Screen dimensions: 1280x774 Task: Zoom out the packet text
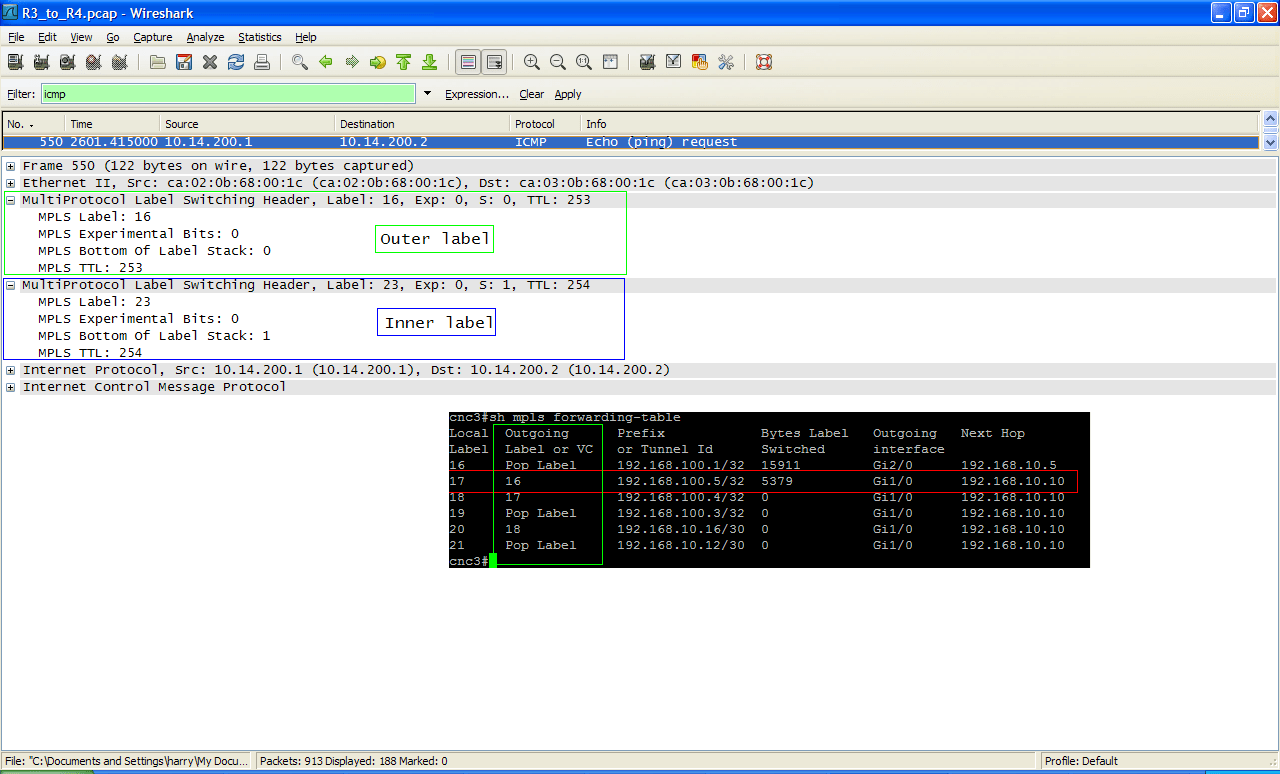tap(558, 62)
